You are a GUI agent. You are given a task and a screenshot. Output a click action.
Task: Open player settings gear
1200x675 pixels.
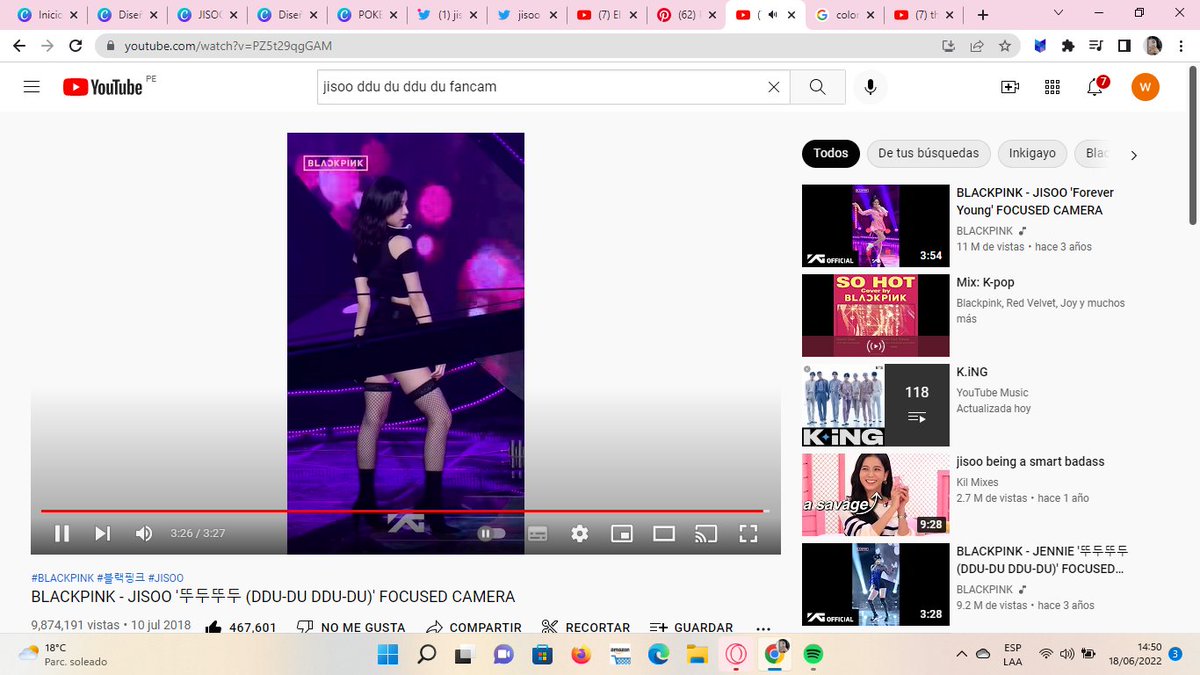580,533
